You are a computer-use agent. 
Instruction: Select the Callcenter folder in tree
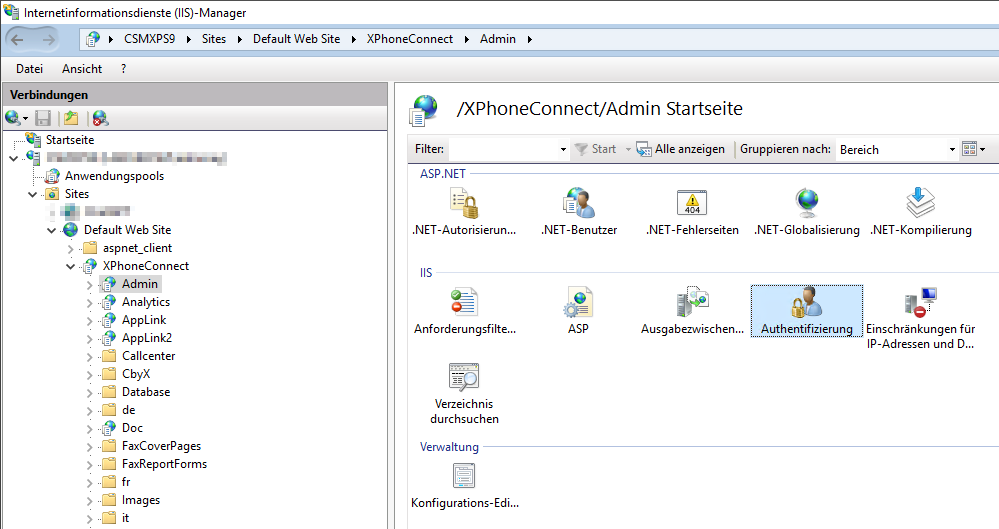[148, 356]
